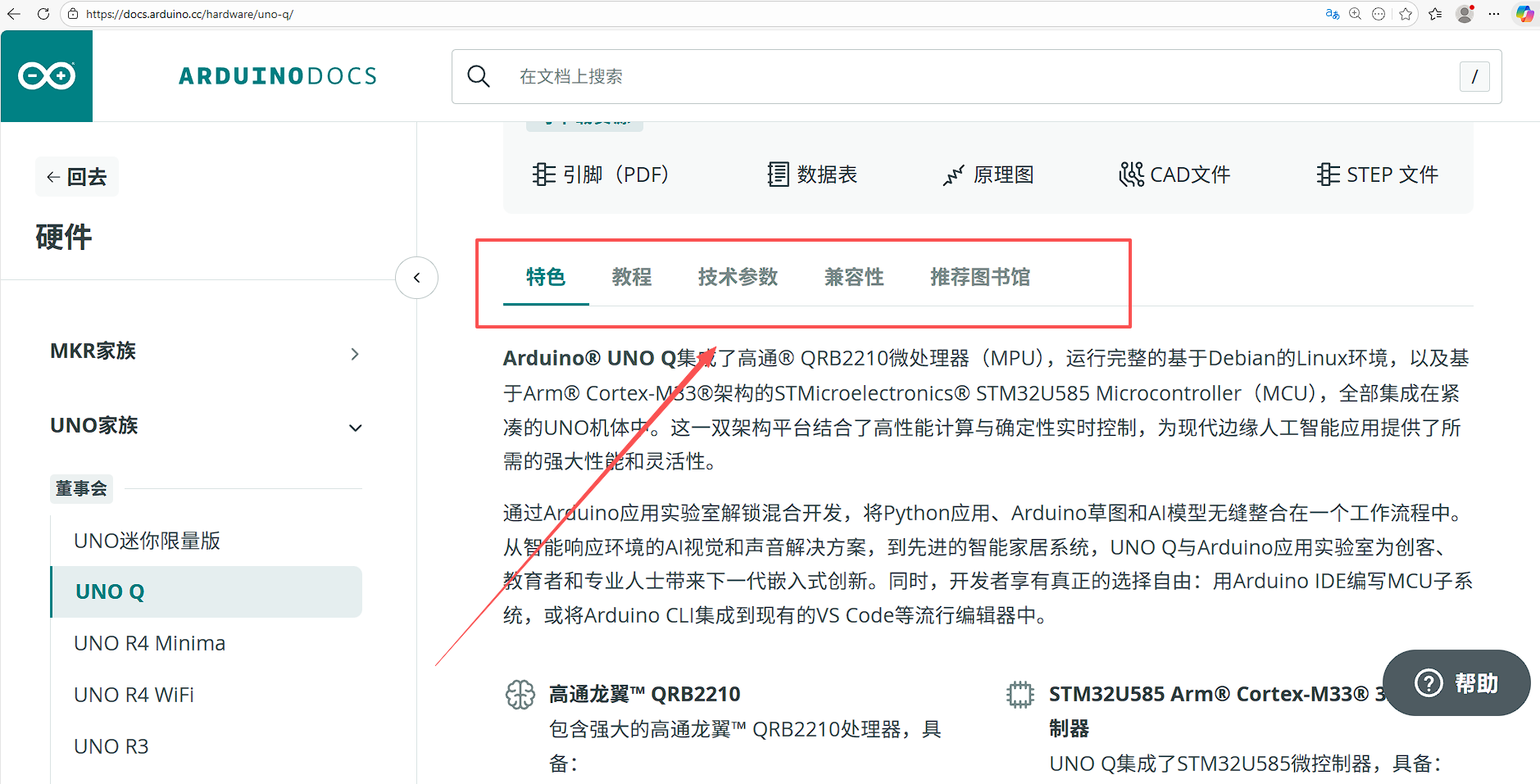This screenshot has width=1540, height=784.
Task: Click the chip icon next to STM32U585
Action: [1020, 695]
